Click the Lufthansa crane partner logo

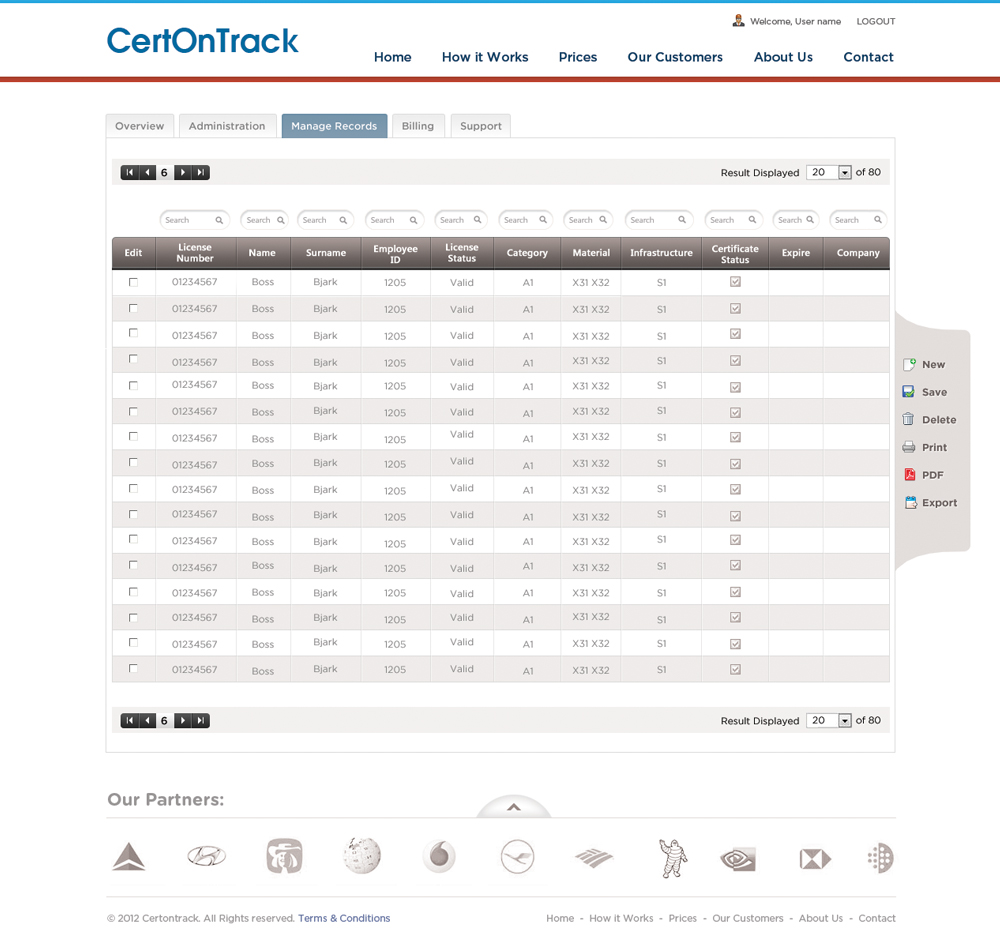tap(517, 857)
